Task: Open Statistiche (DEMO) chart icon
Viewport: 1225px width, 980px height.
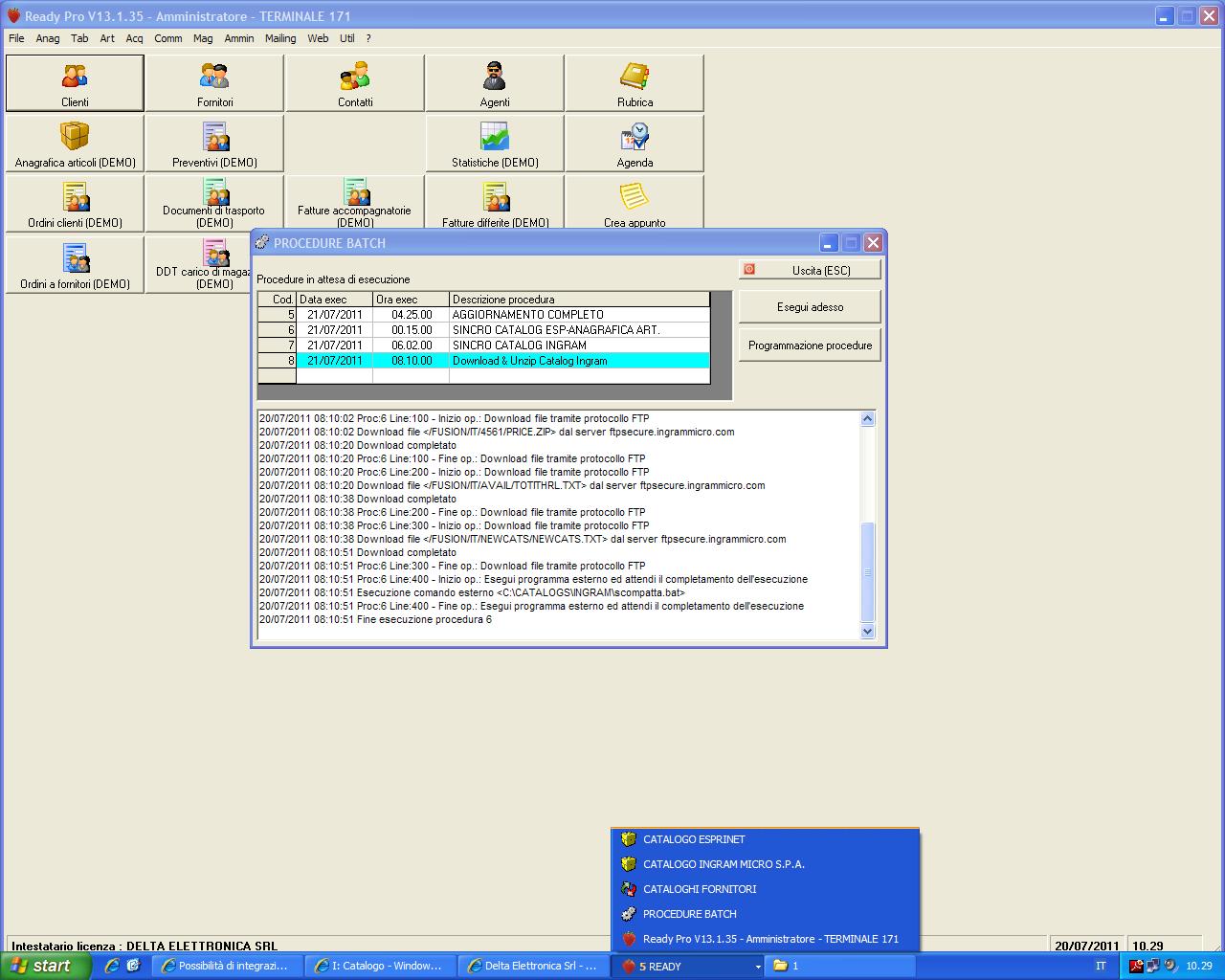Action: coord(495,144)
